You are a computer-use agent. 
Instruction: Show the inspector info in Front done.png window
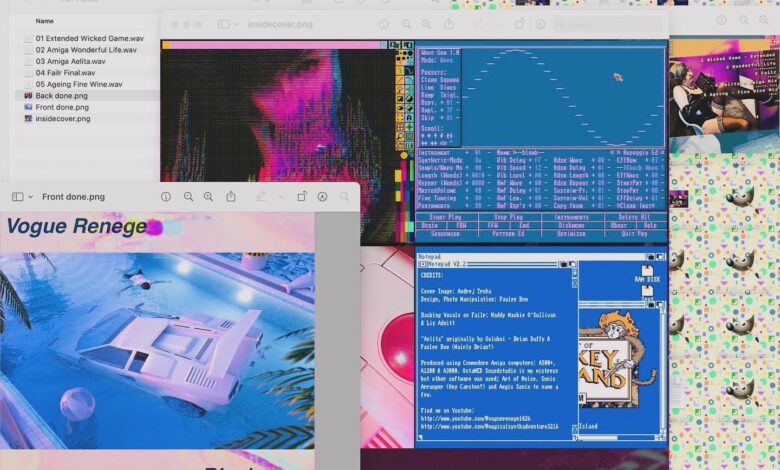[166, 197]
